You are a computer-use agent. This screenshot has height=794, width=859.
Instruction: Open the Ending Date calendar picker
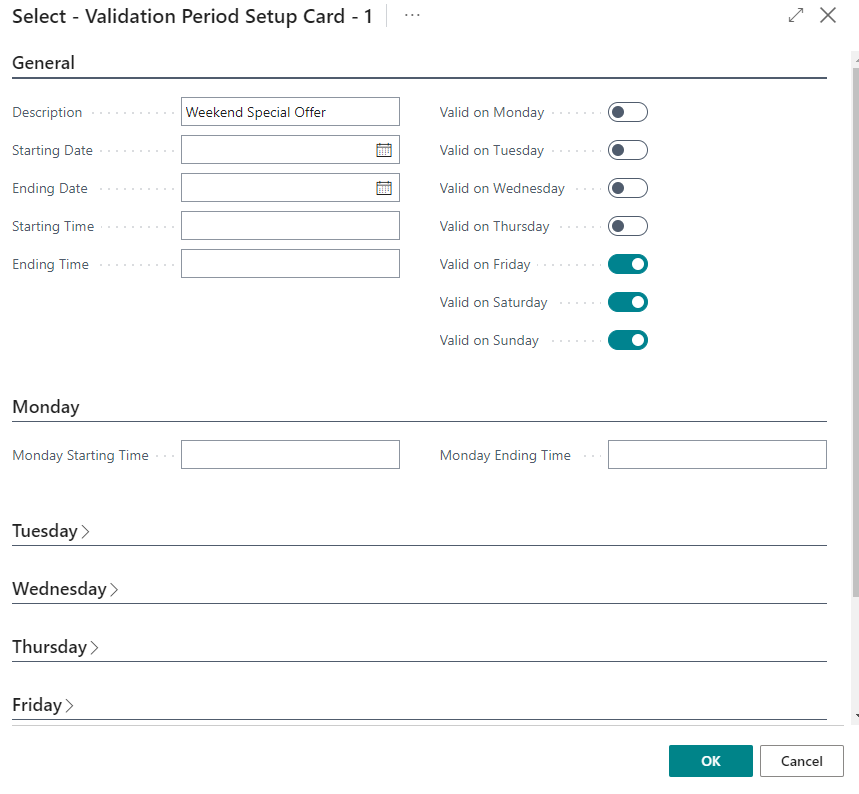pos(384,188)
